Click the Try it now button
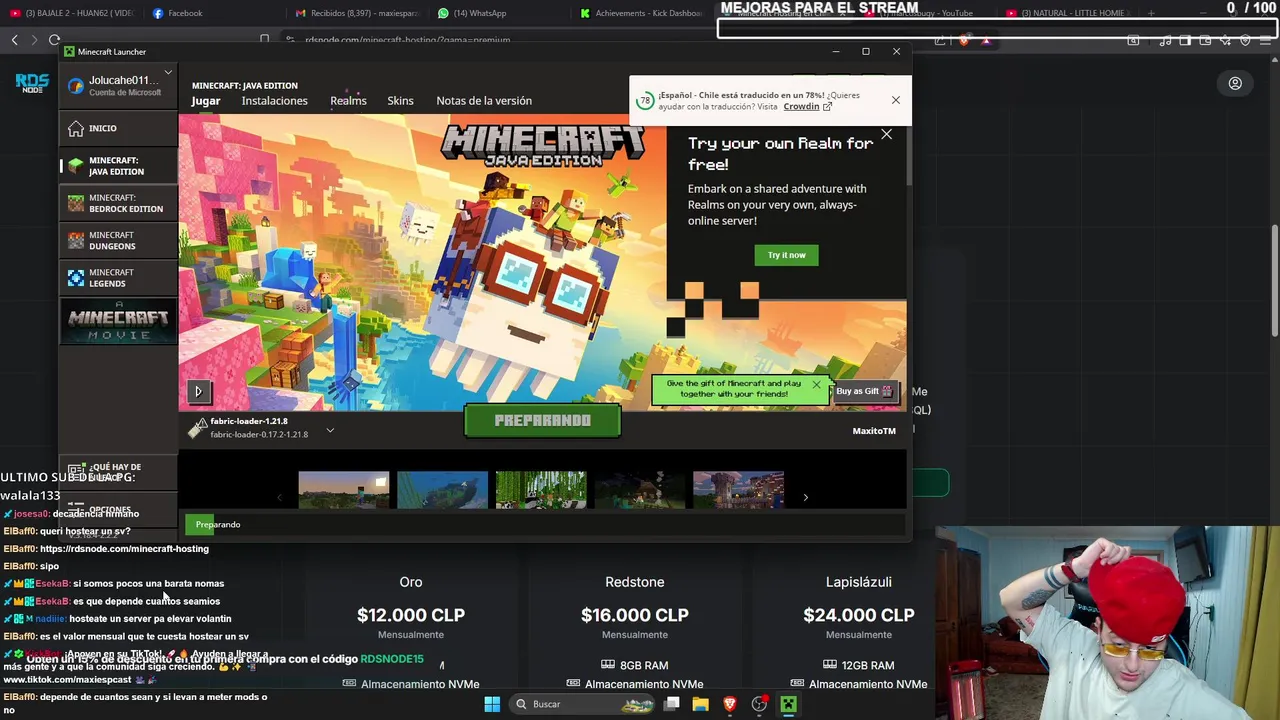The height and width of the screenshot is (720, 1280). tap(786, 255)
